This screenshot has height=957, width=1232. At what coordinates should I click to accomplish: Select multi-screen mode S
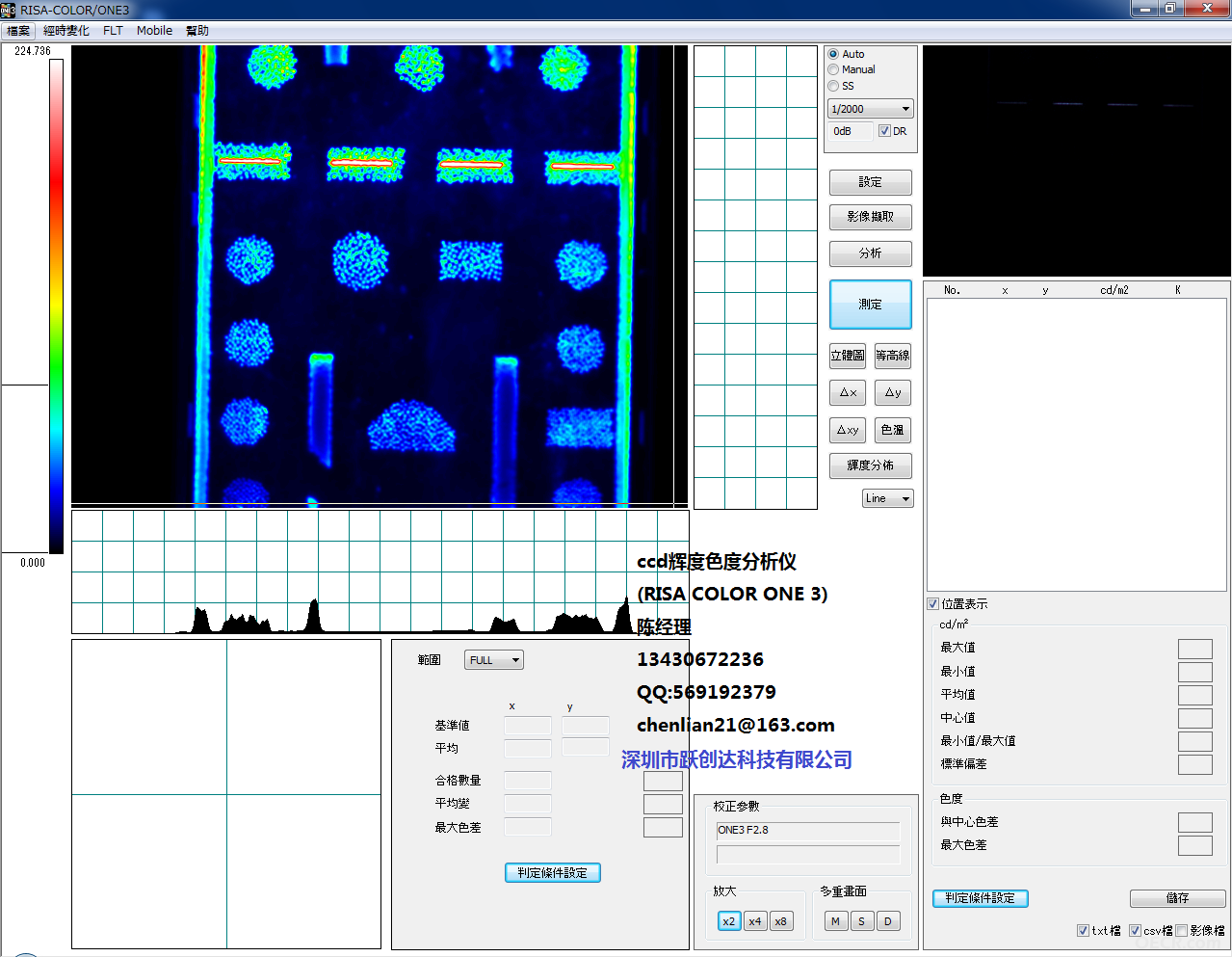[x=861, y=921]
